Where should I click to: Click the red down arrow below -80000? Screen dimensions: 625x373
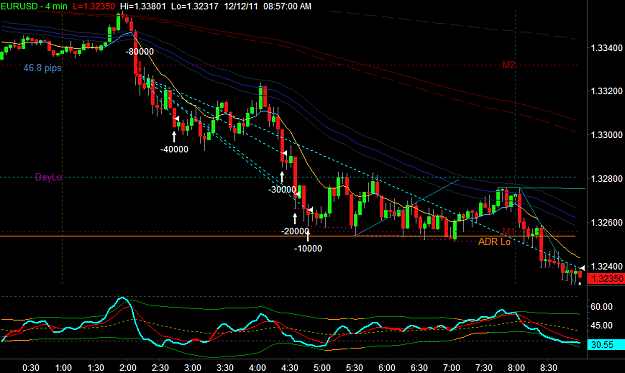point(140,68)
